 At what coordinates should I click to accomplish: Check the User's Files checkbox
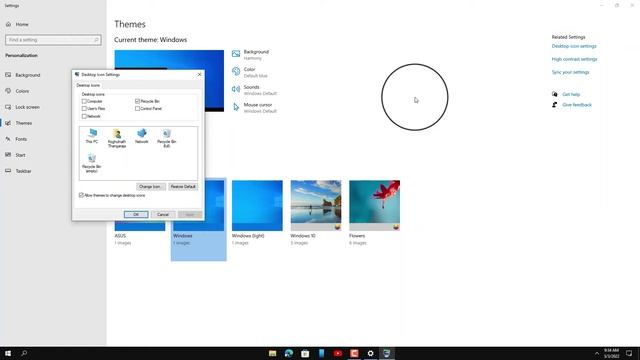84,109
